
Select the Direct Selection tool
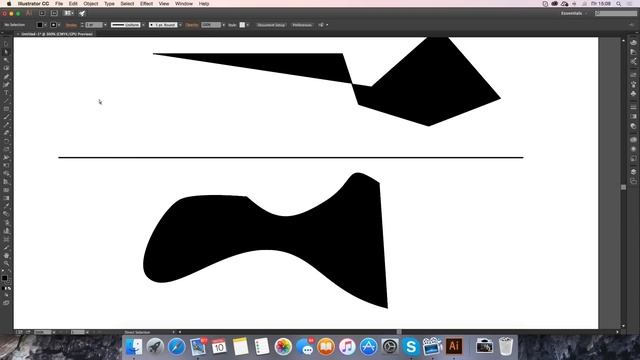point(6,52)
